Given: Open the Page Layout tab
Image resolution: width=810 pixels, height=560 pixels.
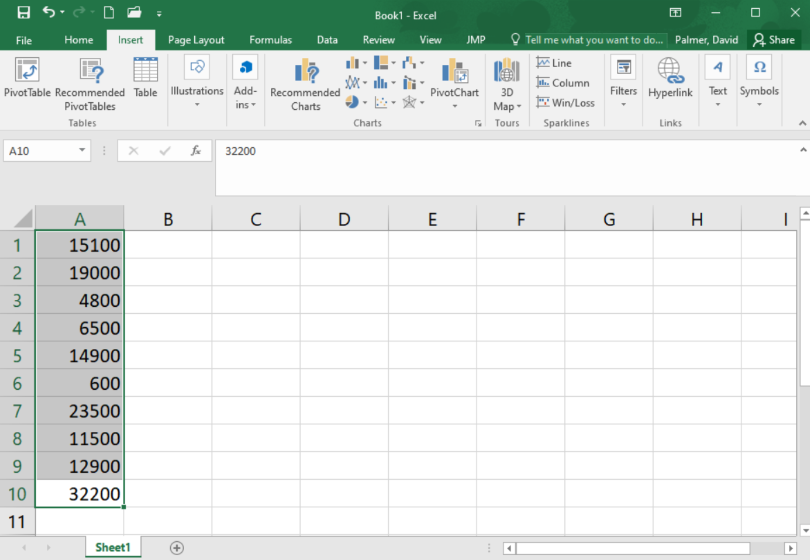Looking at the screenshot, I should [196, 40].
